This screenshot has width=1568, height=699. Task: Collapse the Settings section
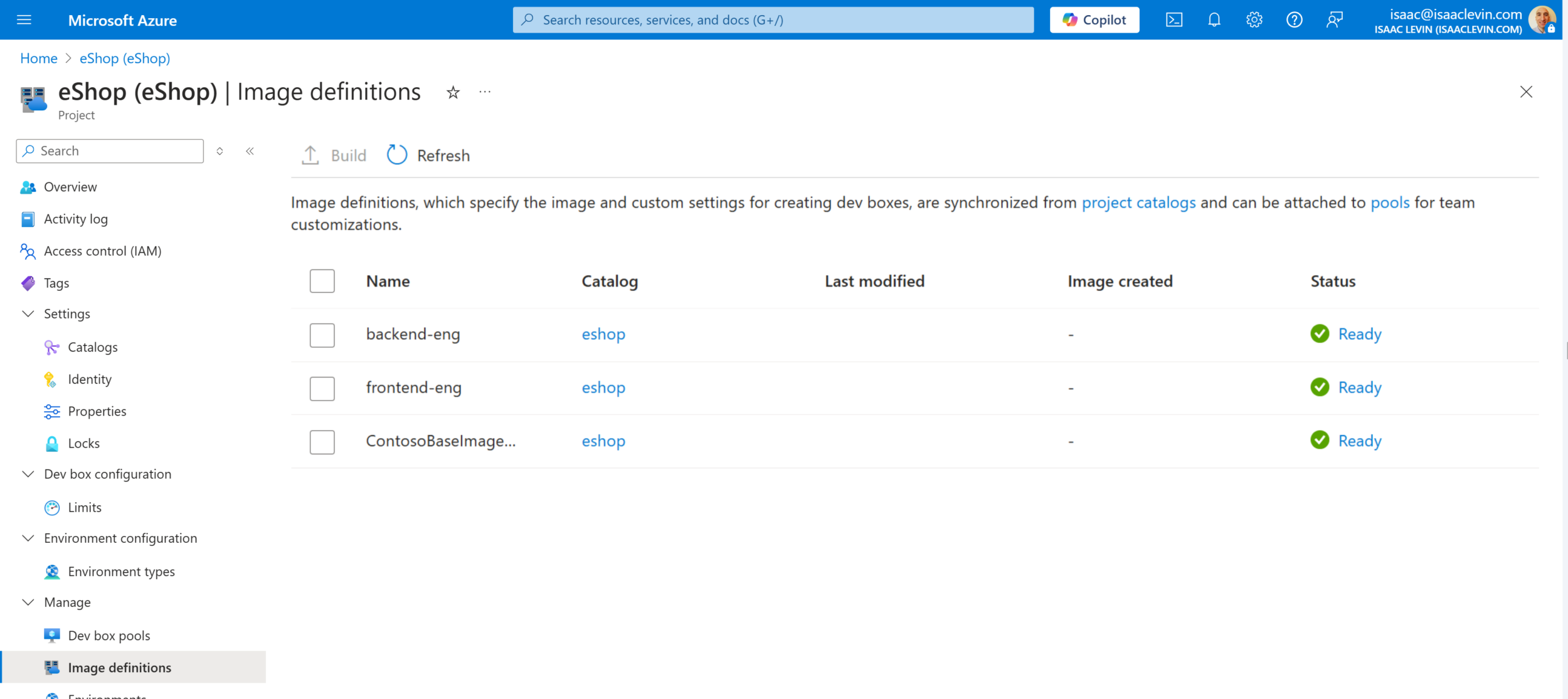pos(28,313)
